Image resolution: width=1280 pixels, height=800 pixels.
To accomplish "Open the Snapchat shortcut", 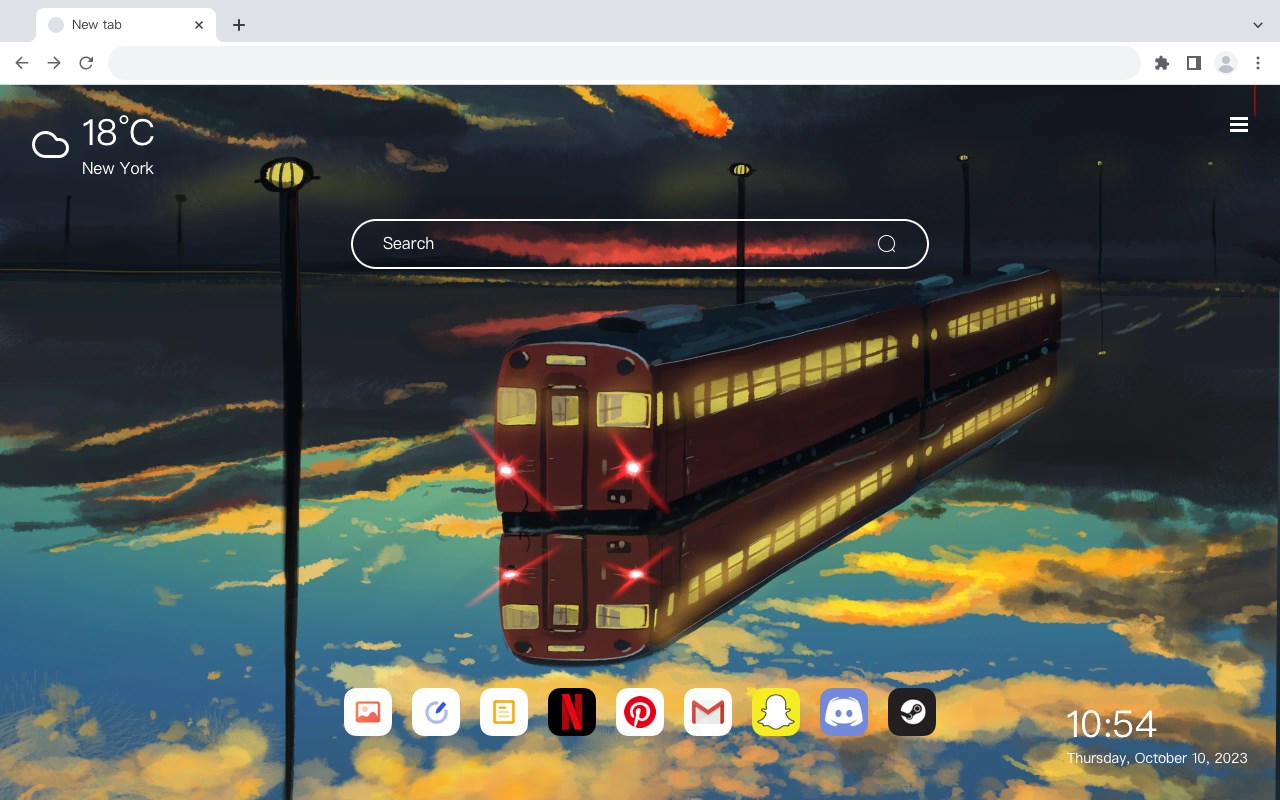I will (x=776, y=712).
